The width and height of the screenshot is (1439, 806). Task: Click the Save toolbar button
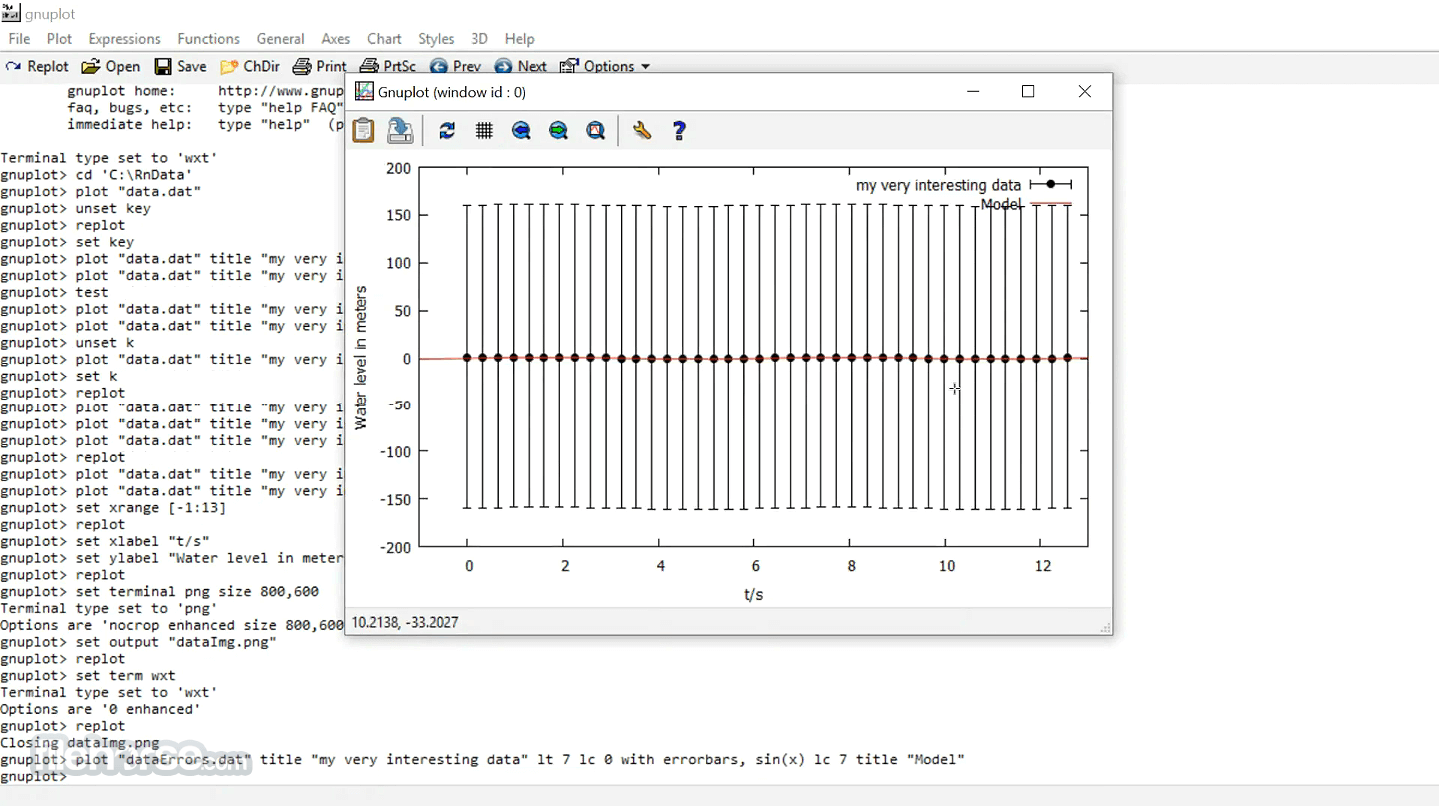click(x=180, y=66)
